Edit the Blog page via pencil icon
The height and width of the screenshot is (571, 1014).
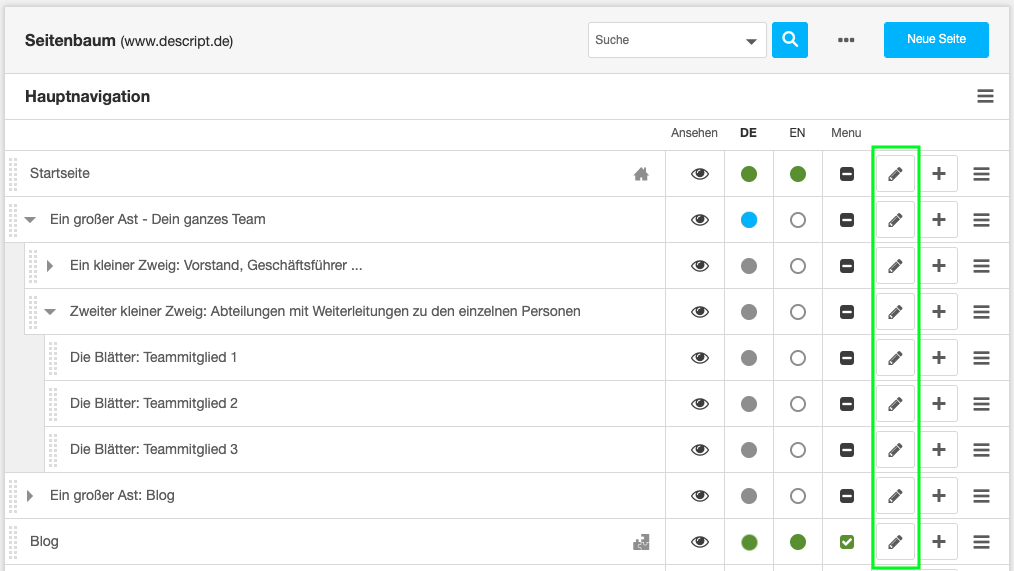point(895,541)
